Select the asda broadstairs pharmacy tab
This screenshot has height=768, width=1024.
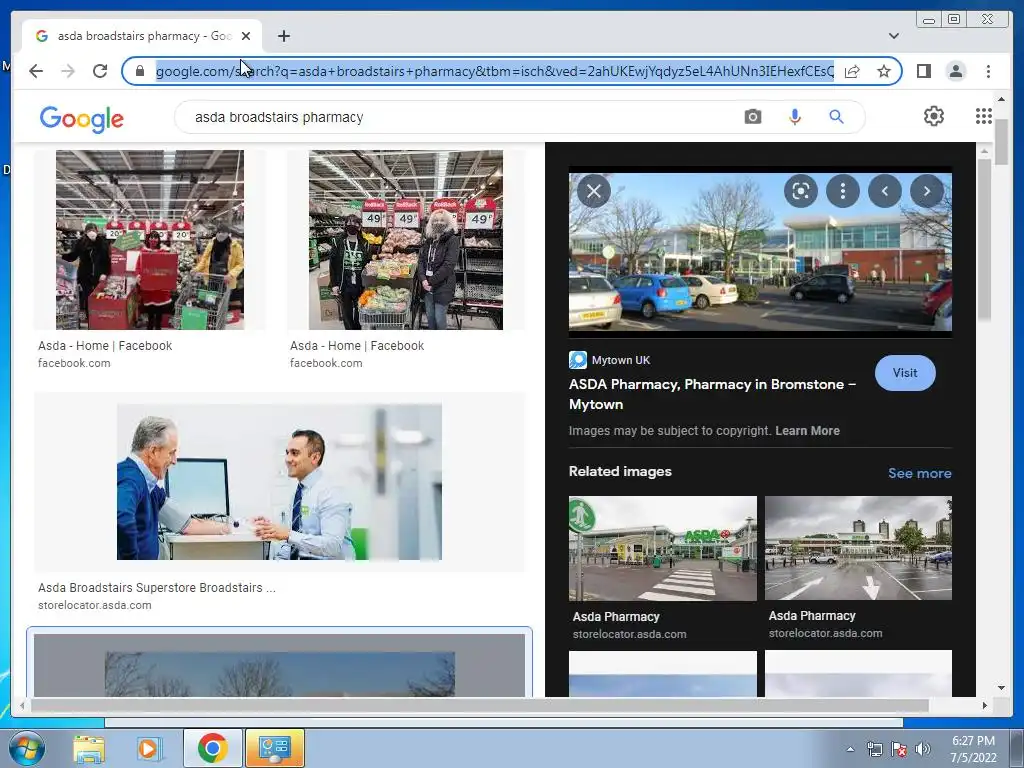[142, 36]
